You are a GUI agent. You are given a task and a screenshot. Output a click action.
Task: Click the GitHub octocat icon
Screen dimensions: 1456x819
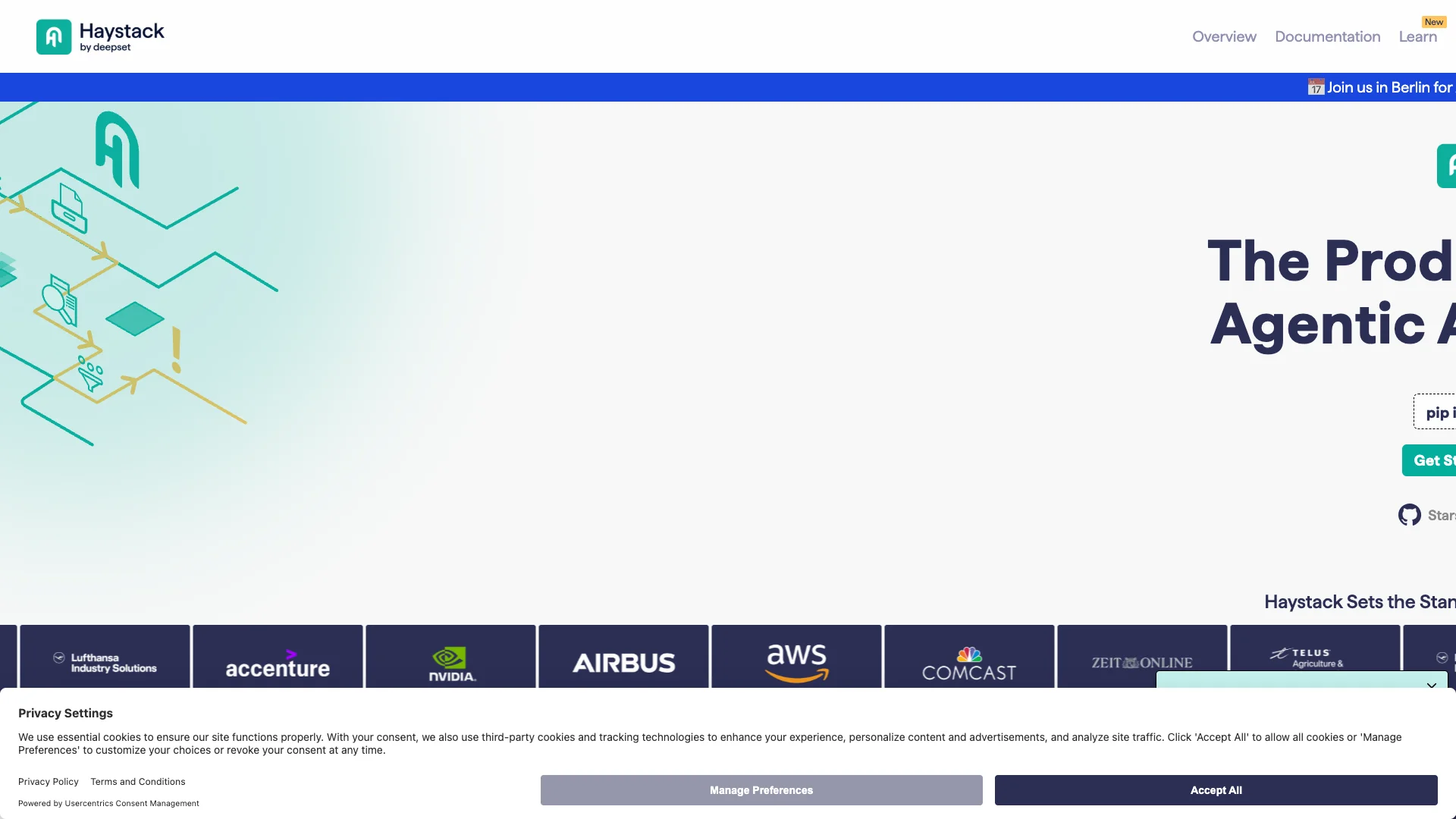coord(1409,515)
